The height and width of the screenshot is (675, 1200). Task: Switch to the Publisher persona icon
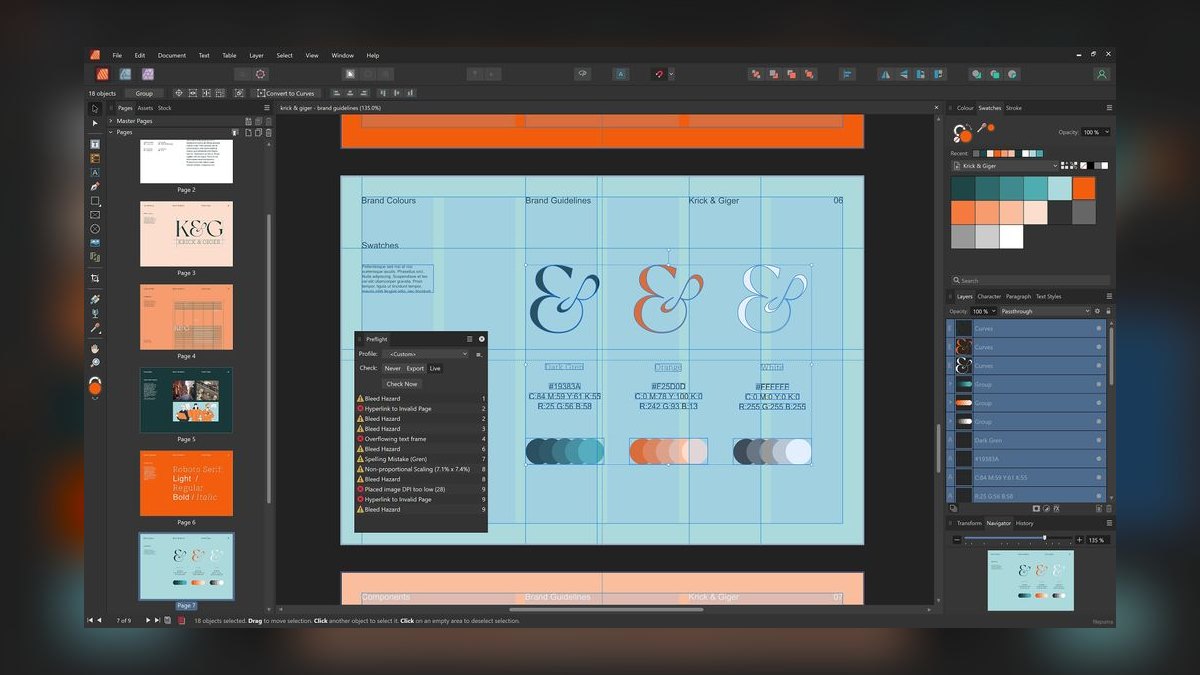(x=102, y=74)
